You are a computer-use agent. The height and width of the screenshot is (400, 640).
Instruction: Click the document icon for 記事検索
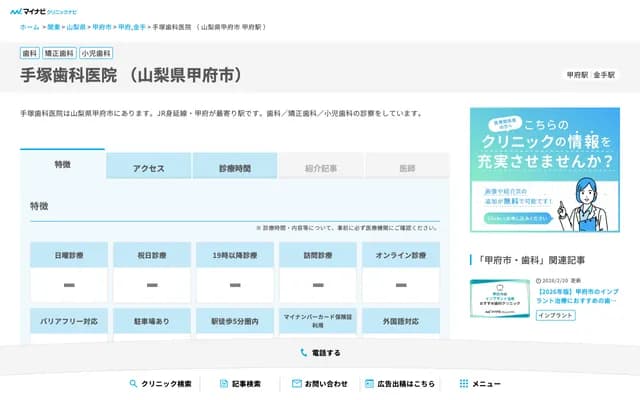pyautogui.click(x=224, y=383)
